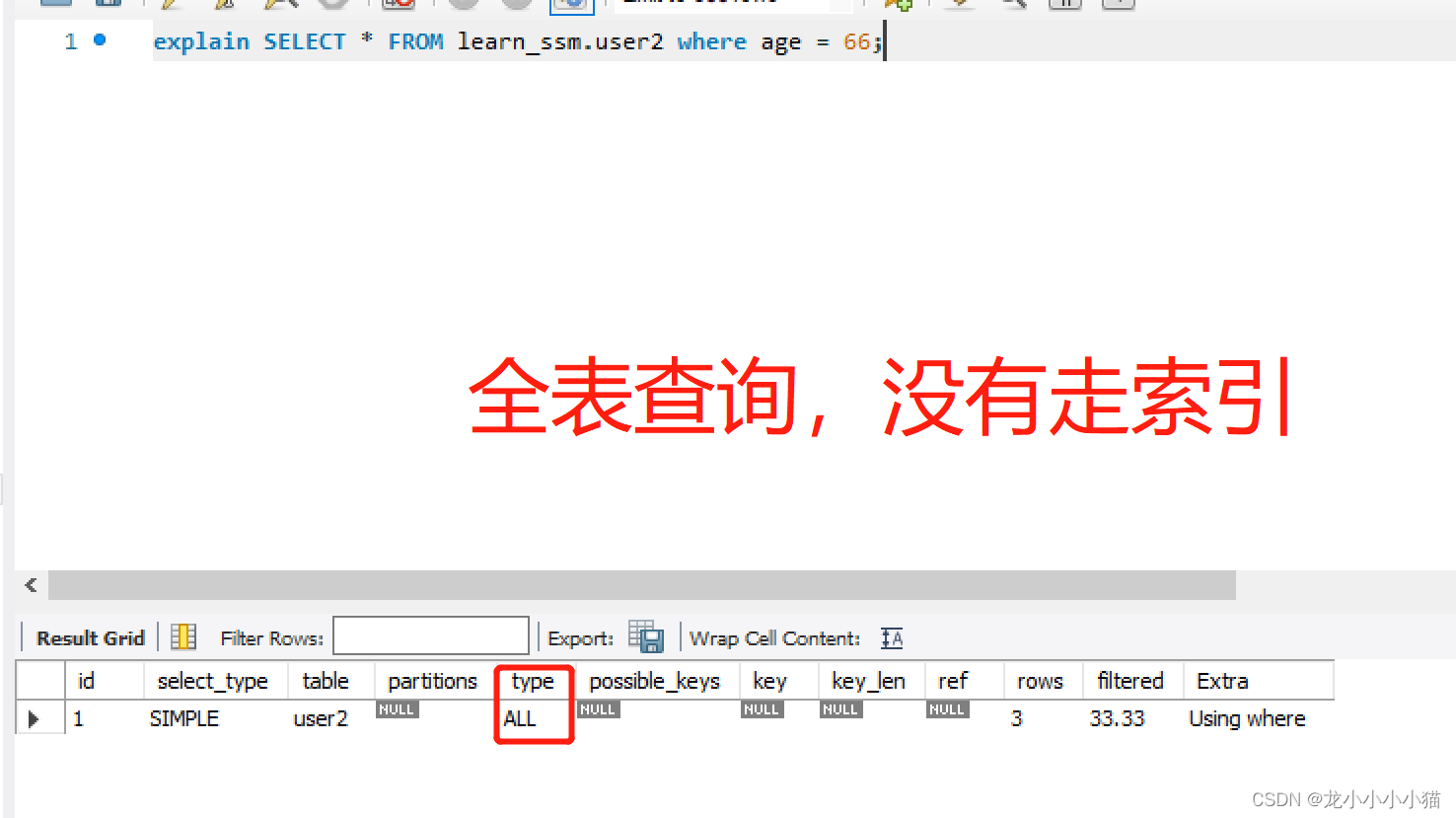Click the ref column header

pos(965,681)
